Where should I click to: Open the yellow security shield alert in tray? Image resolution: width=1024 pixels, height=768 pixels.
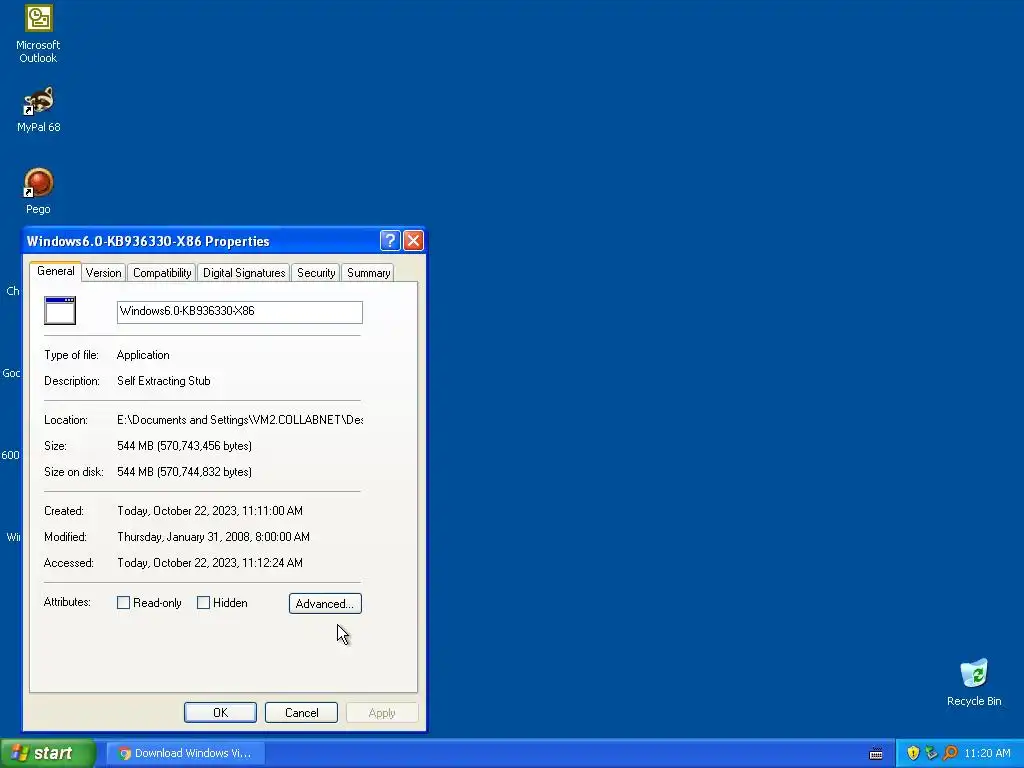tap(913, 753)
